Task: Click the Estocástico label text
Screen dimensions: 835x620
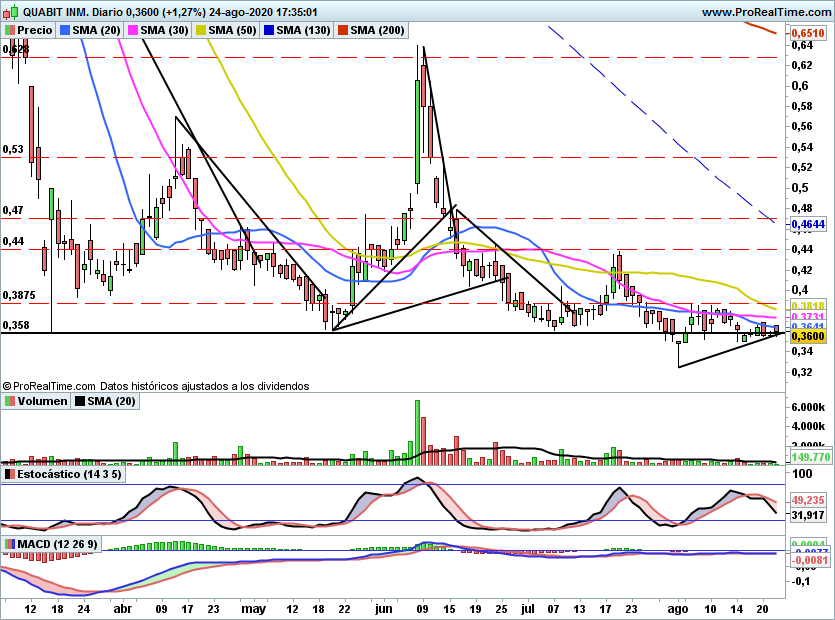Action: [x=45, y=474]
